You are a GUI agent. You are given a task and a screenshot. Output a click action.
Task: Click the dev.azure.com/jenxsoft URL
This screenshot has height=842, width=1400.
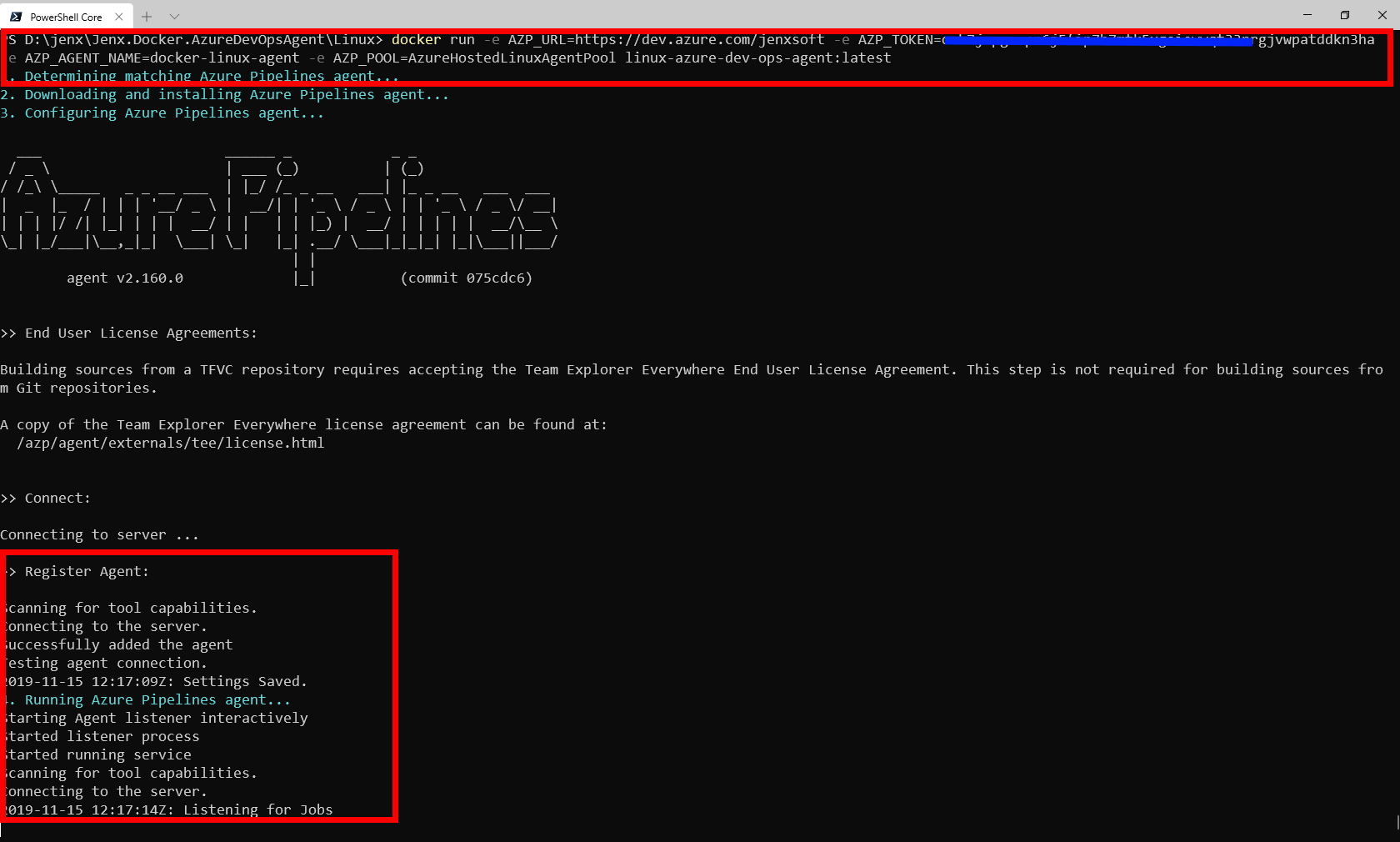click(699, 39)
